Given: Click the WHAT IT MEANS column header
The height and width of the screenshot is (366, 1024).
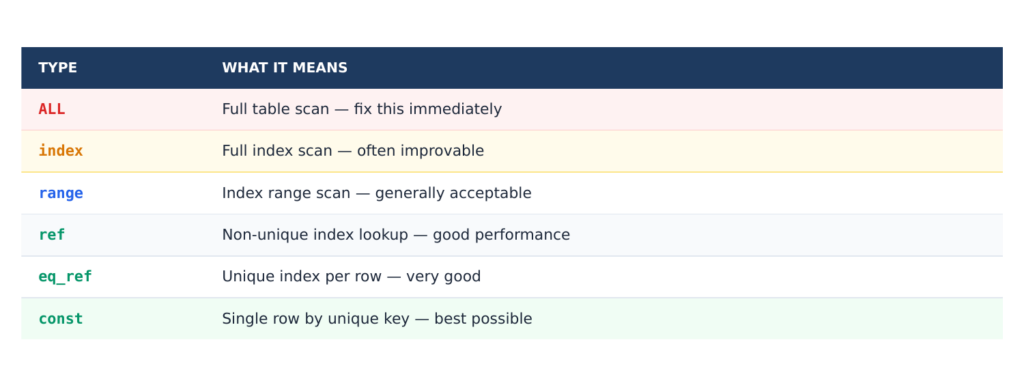Looking at the screenshot, I should [285, 68].
